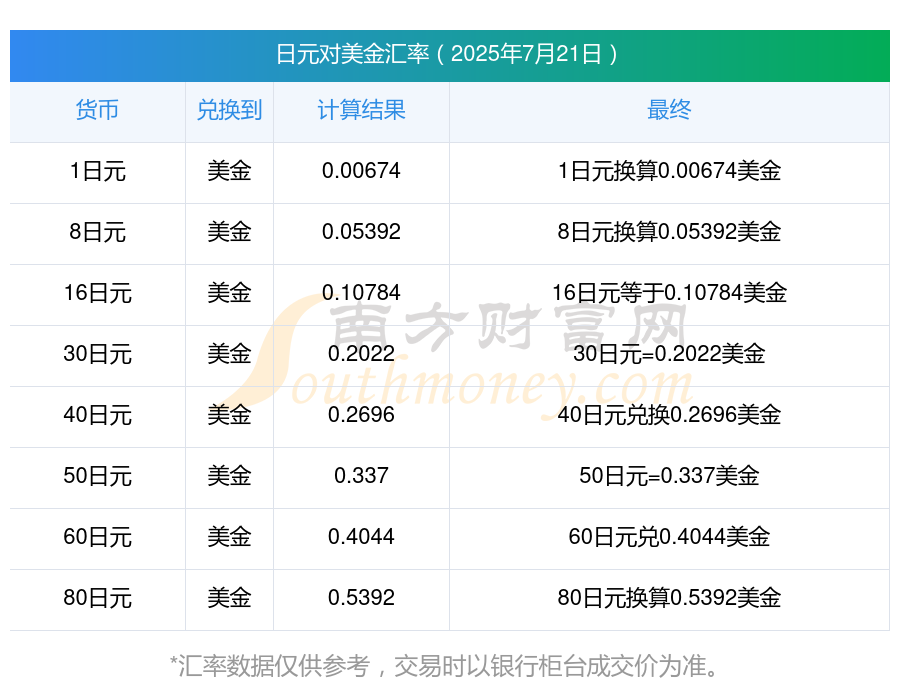This screenshot has height=697, width=900.
Task: Select the 1日元 cell
Action: 97,171
